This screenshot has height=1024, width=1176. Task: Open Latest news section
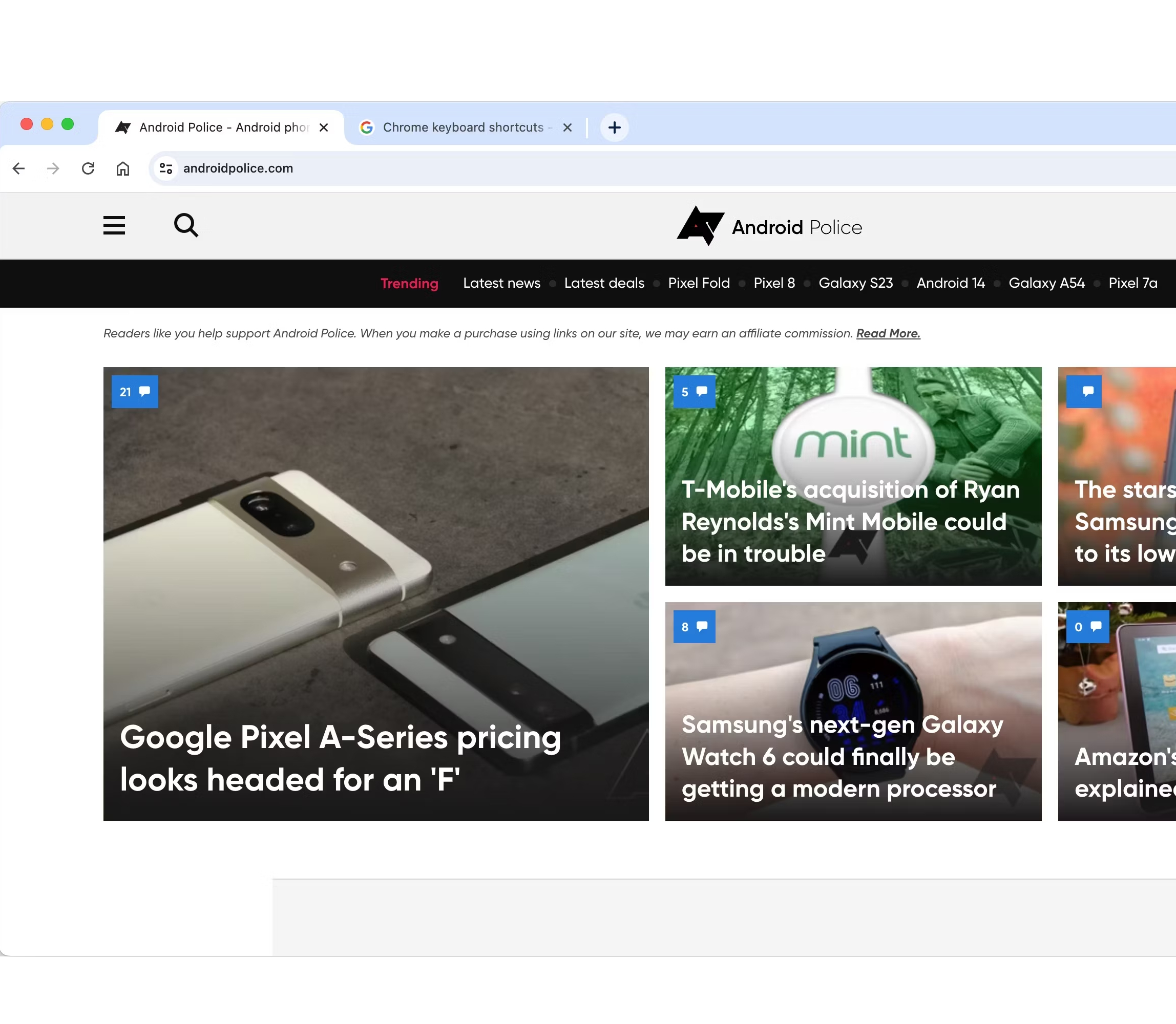tap(501, 284)
